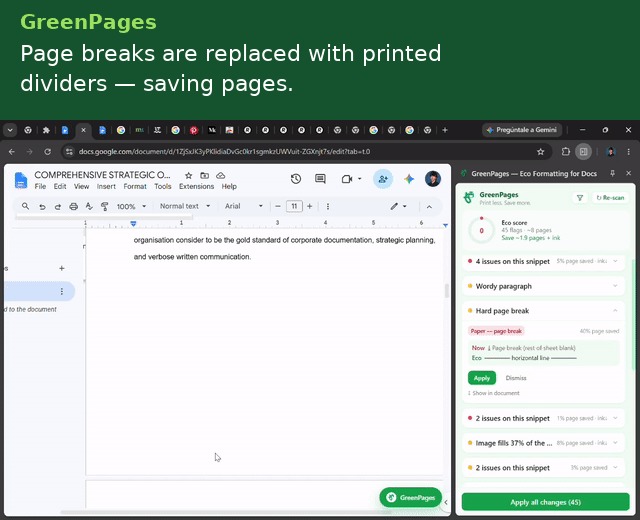Click the Re-scan button
640x520 pixels.
(610, 198)
